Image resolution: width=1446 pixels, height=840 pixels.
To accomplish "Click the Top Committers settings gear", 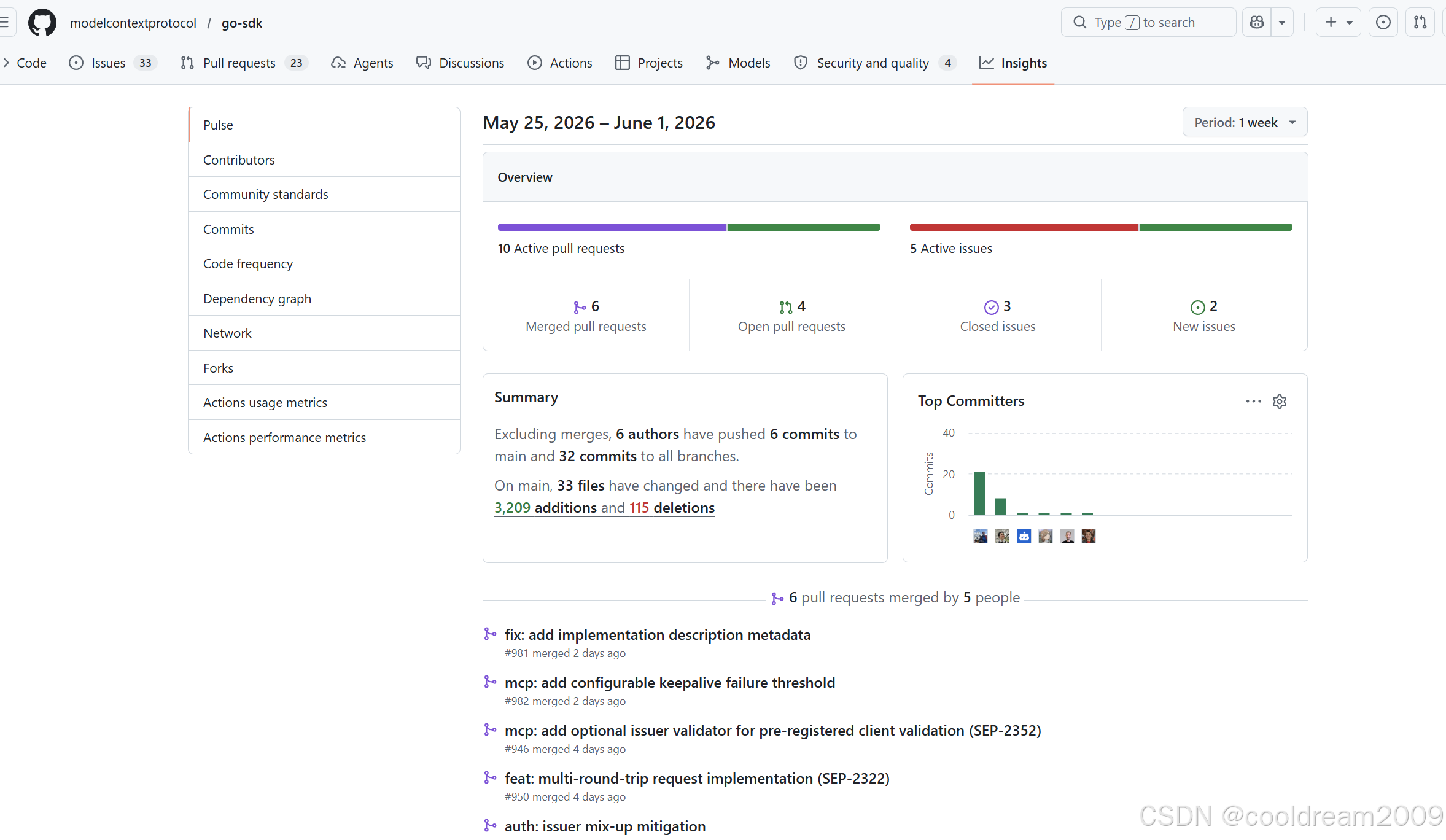I will coord(1280,402).
